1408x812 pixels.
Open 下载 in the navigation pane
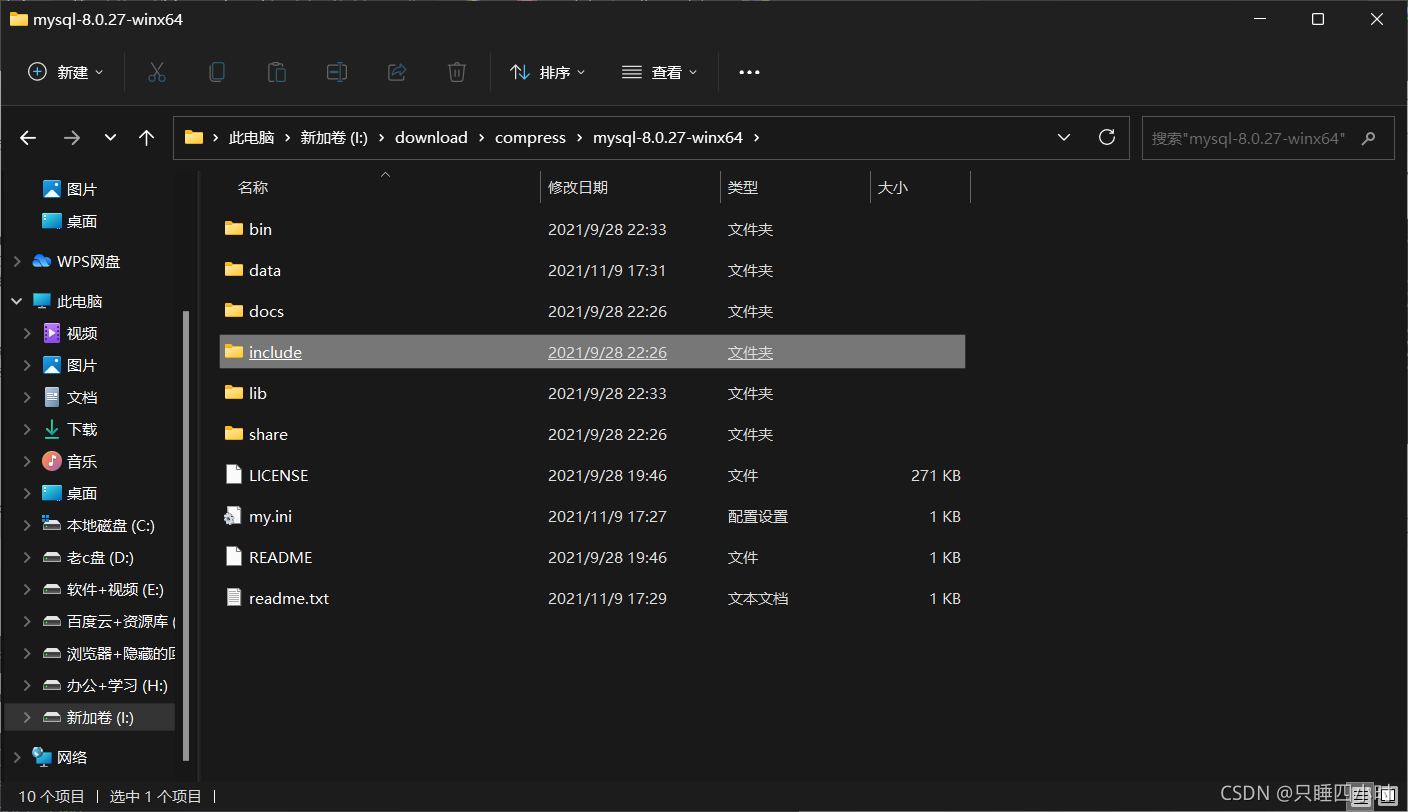pyautogui.click(x=70, y=429)
